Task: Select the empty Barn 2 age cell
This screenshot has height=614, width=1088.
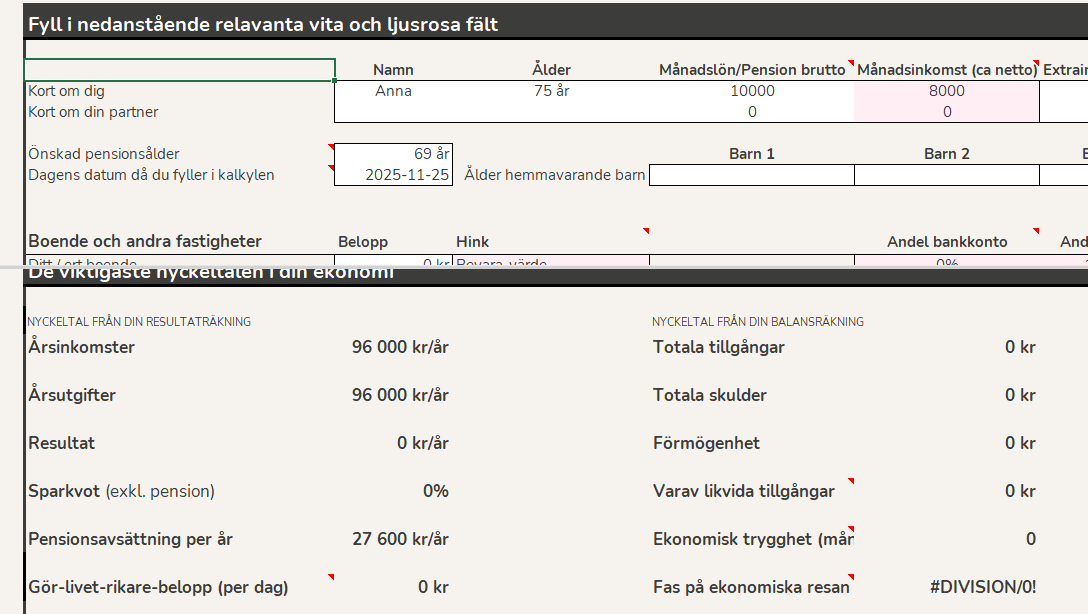Action: point(946,175)
